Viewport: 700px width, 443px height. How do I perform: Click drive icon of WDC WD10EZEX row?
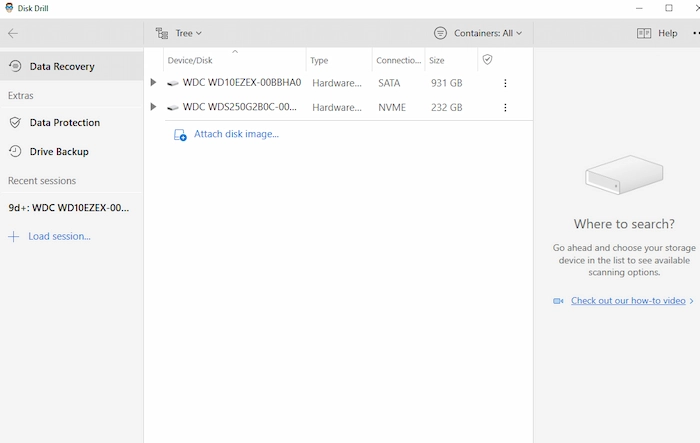coord(173,83)
